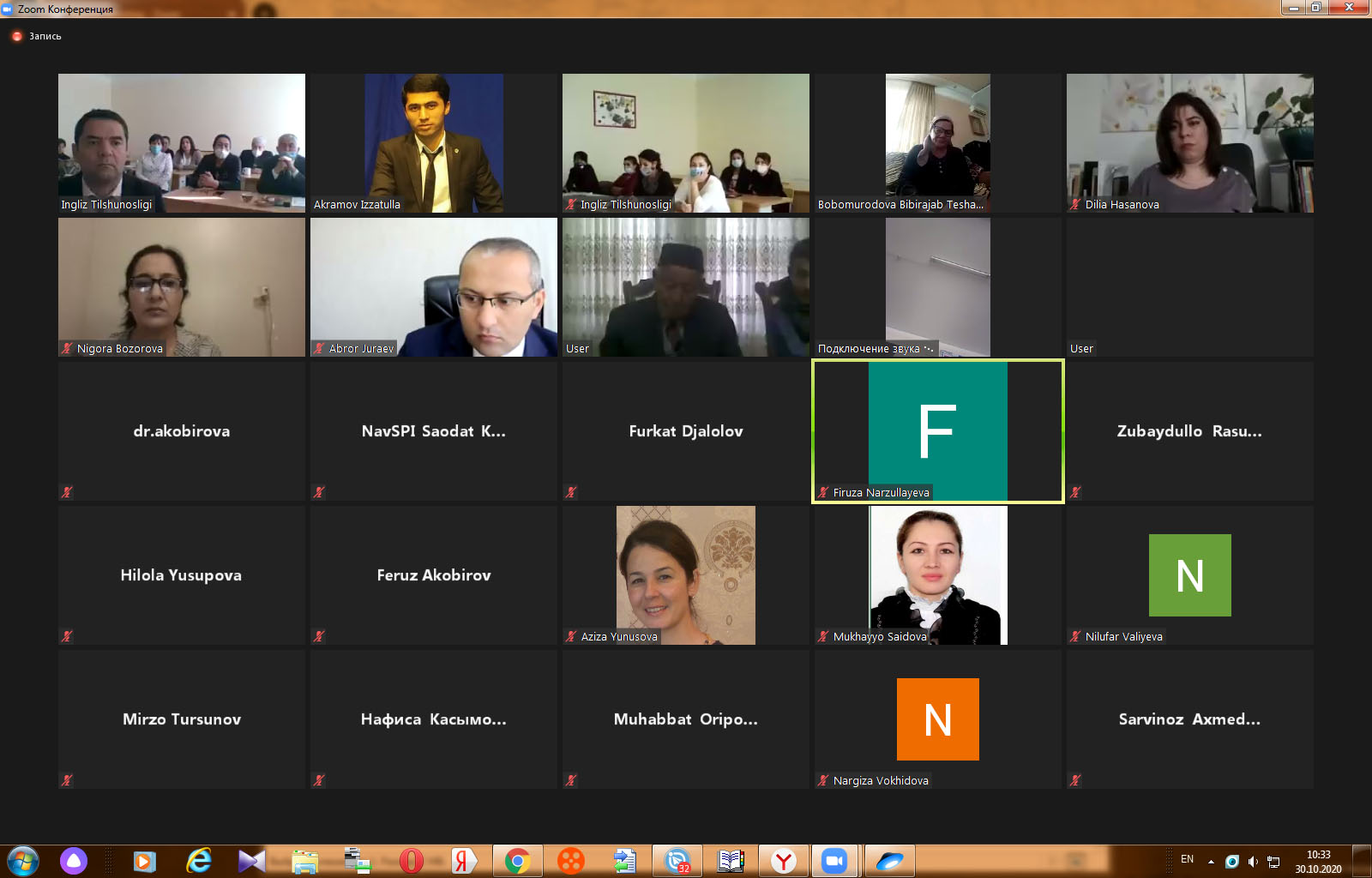Viewport: 1372px width, 878px height.
Task: Open Google Chrome from the taskbar
Action: (x=517, y=860)
